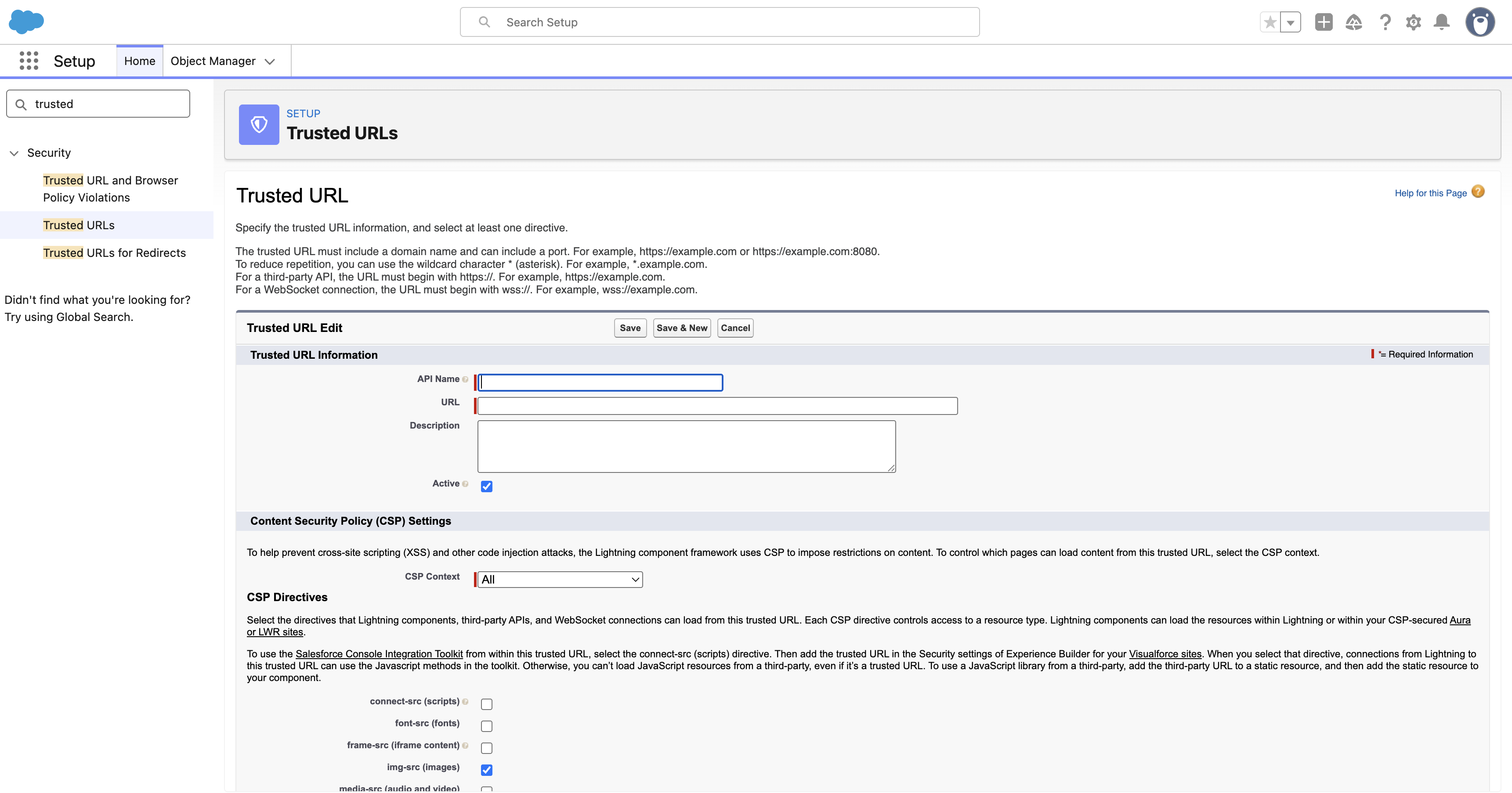Click the frame-src info icon
1512x793 pixels.
pyautogui.click(x=466, y=746)
